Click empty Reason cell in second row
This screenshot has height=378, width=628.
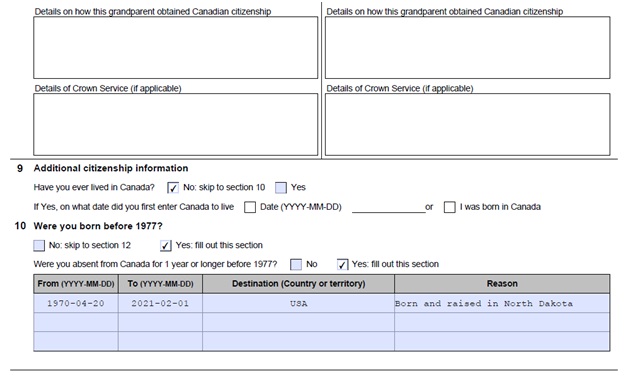pos(502,322)
